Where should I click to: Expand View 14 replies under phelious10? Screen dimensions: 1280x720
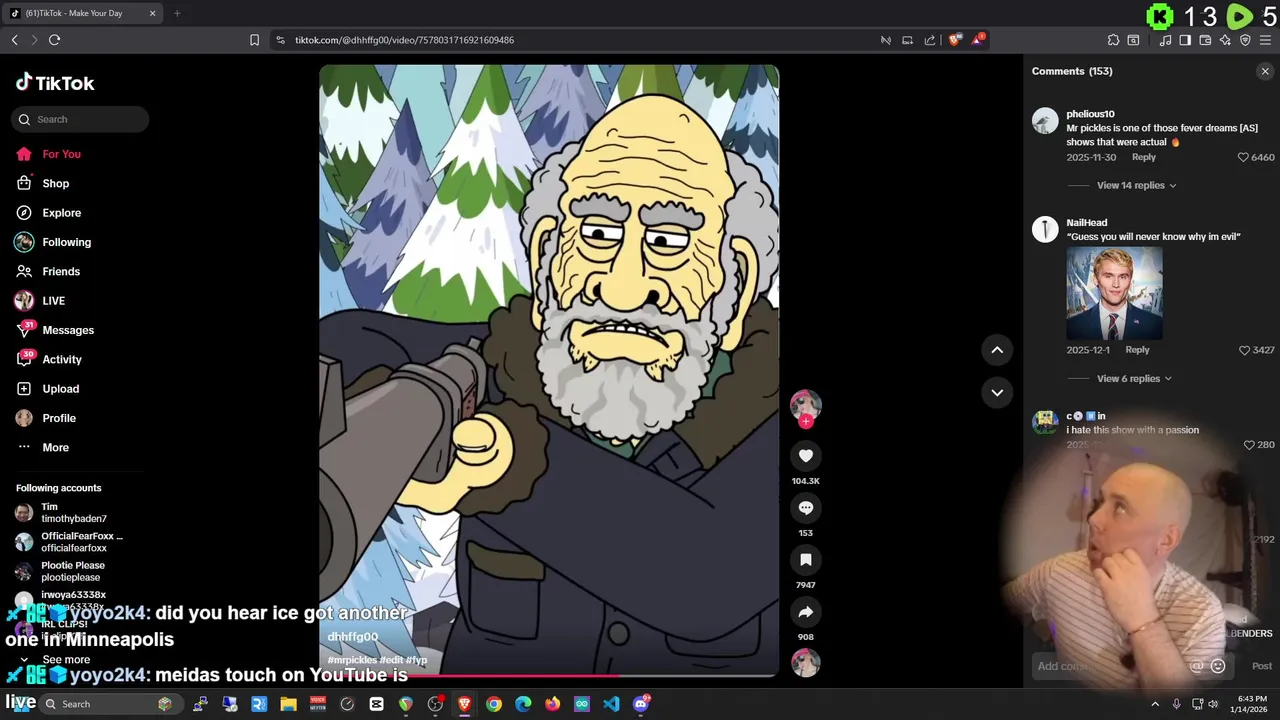[x=1136, y=185]
